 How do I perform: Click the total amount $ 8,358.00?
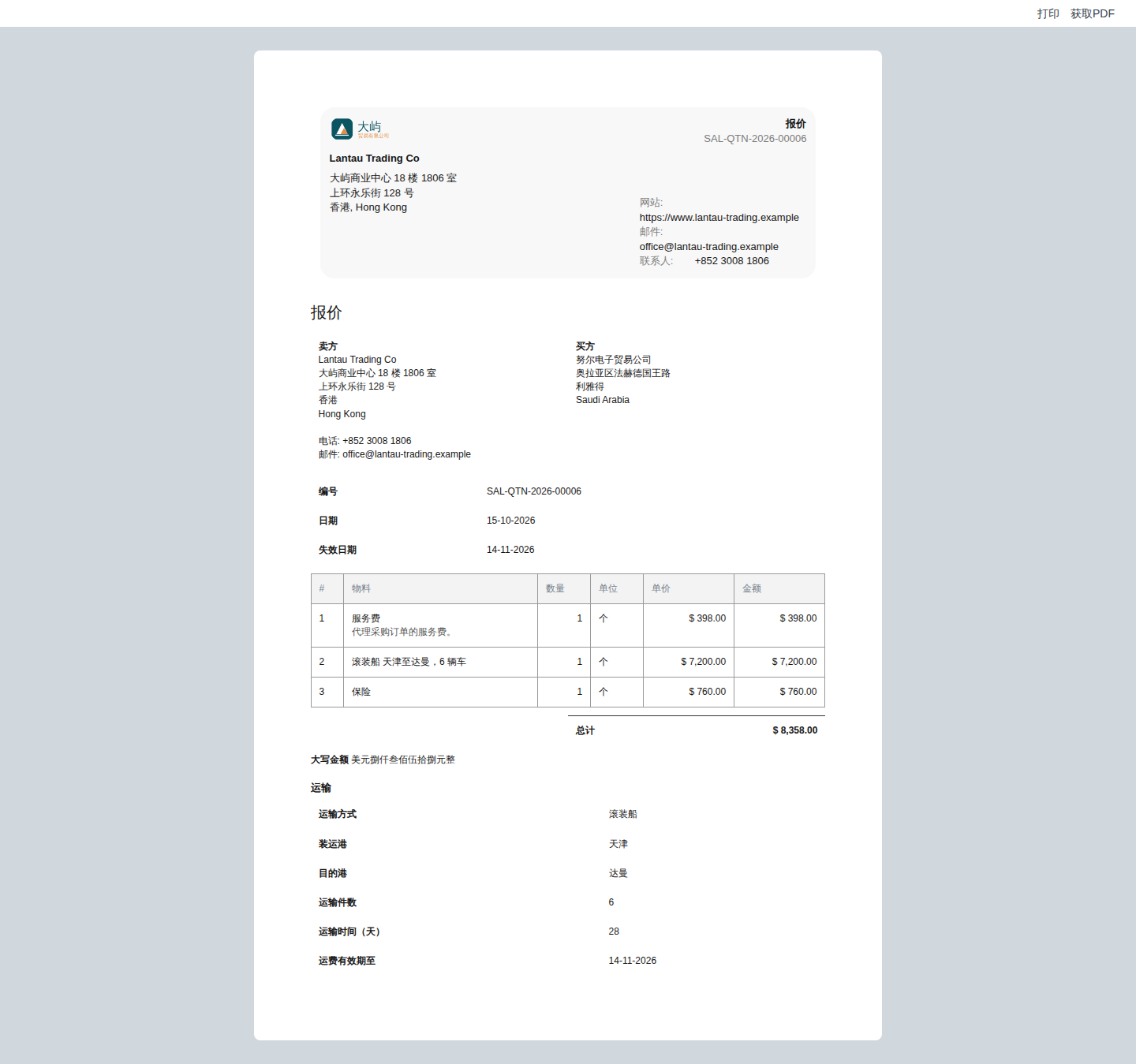point(794,730)
